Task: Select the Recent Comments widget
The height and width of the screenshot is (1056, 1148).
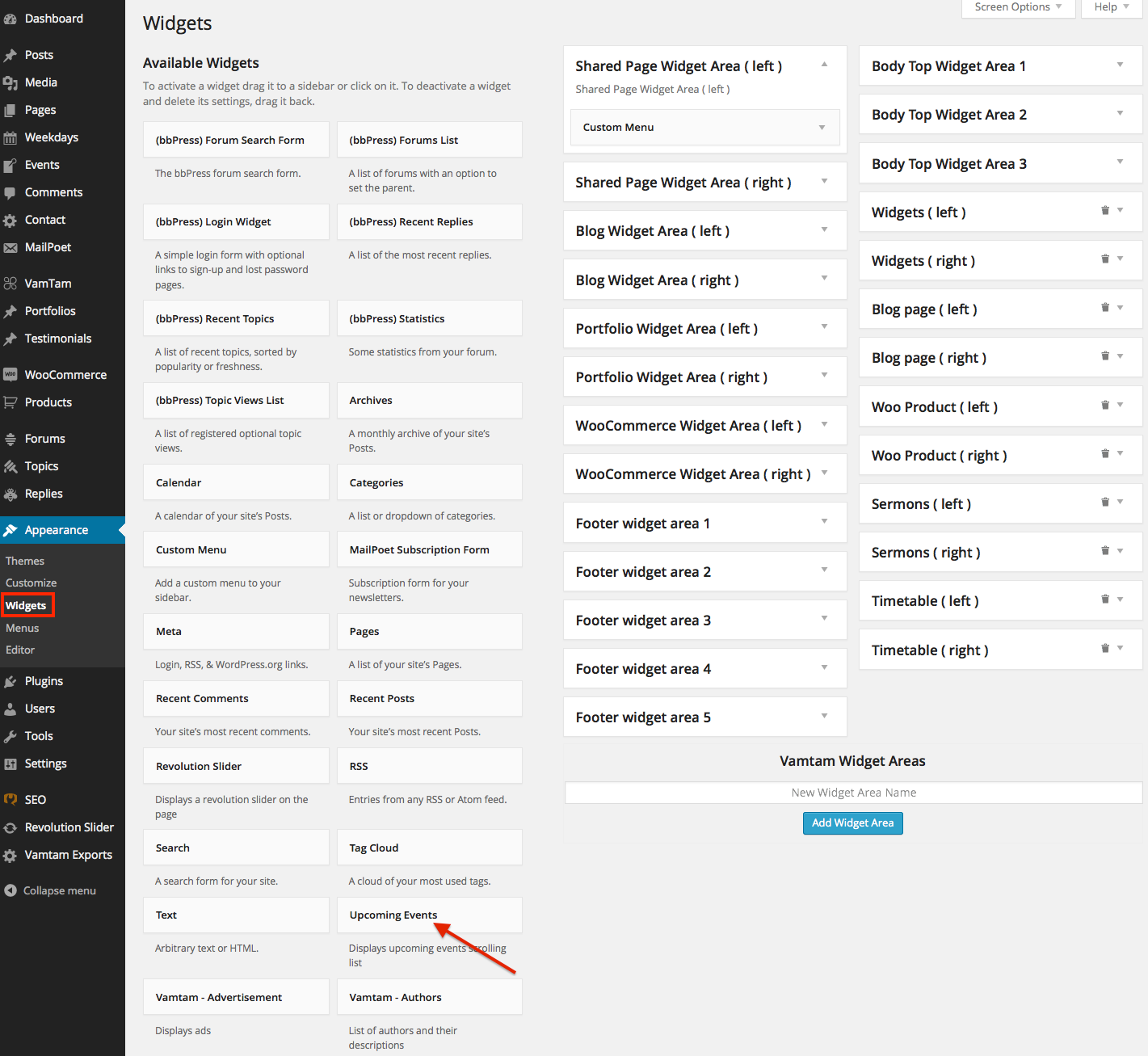Action: coord(237,699)
